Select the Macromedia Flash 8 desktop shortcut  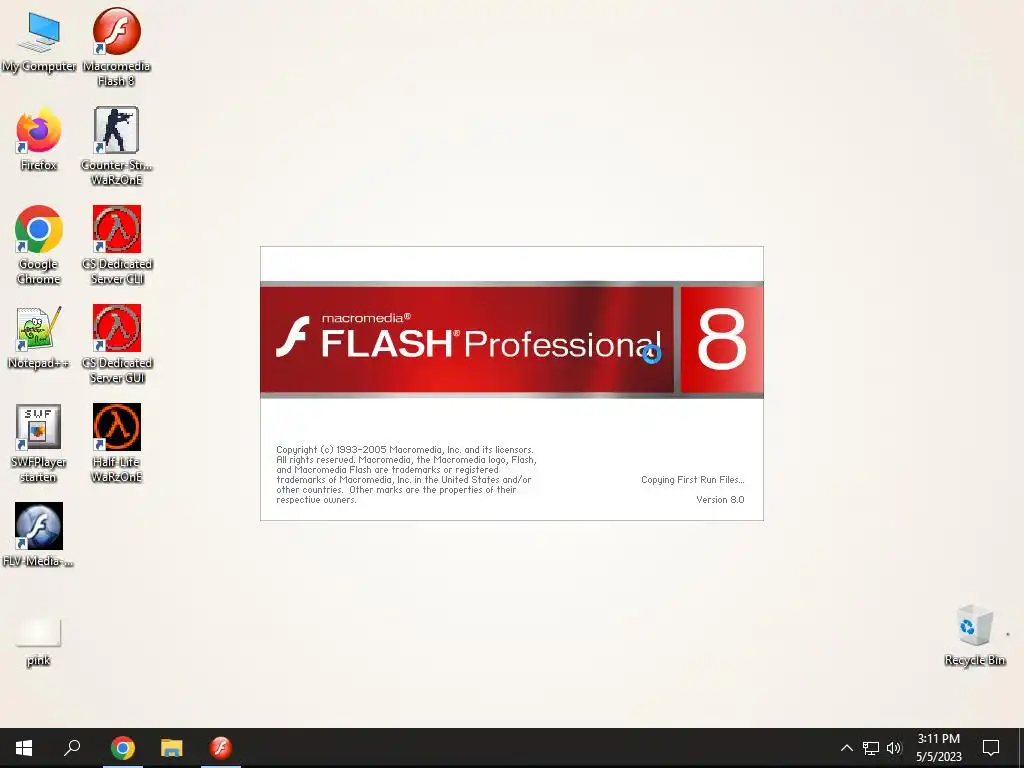(x=116, y=47)
